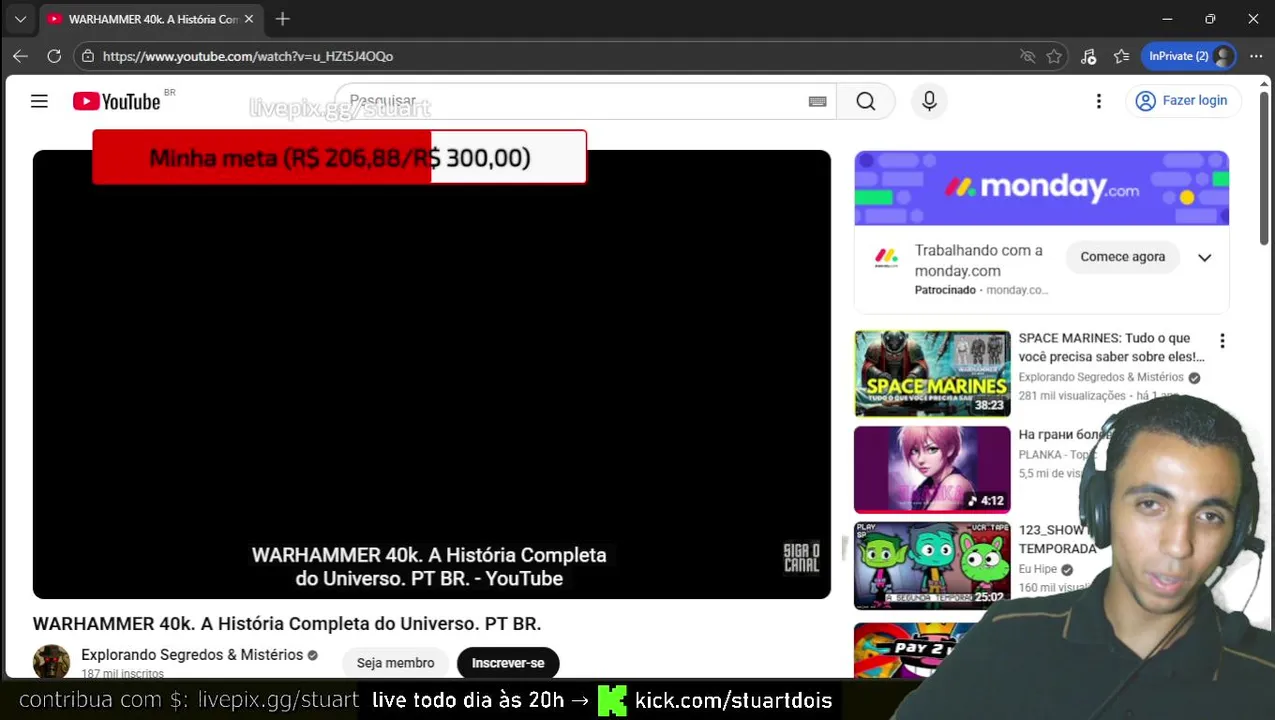
Task: Open the favorites list icon
Action: [x=1121, y=56]
